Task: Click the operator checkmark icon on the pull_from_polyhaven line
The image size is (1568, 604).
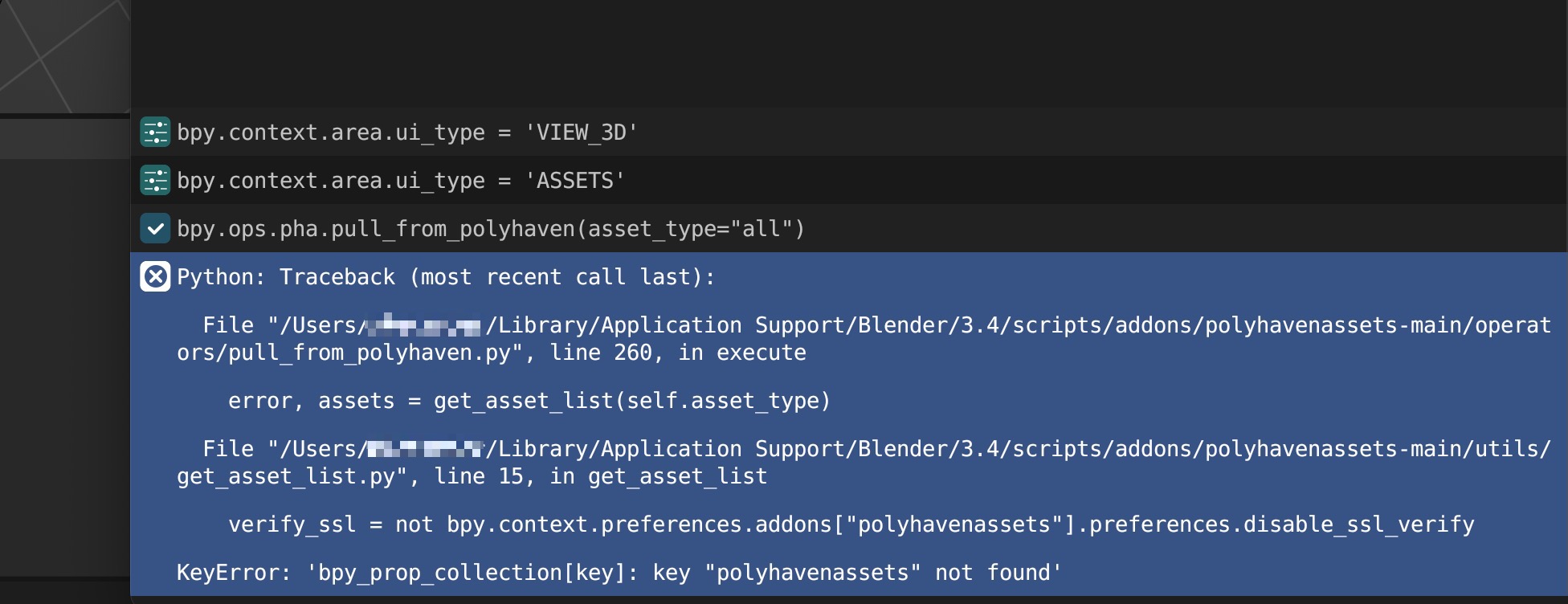Action: pos(155,229)
